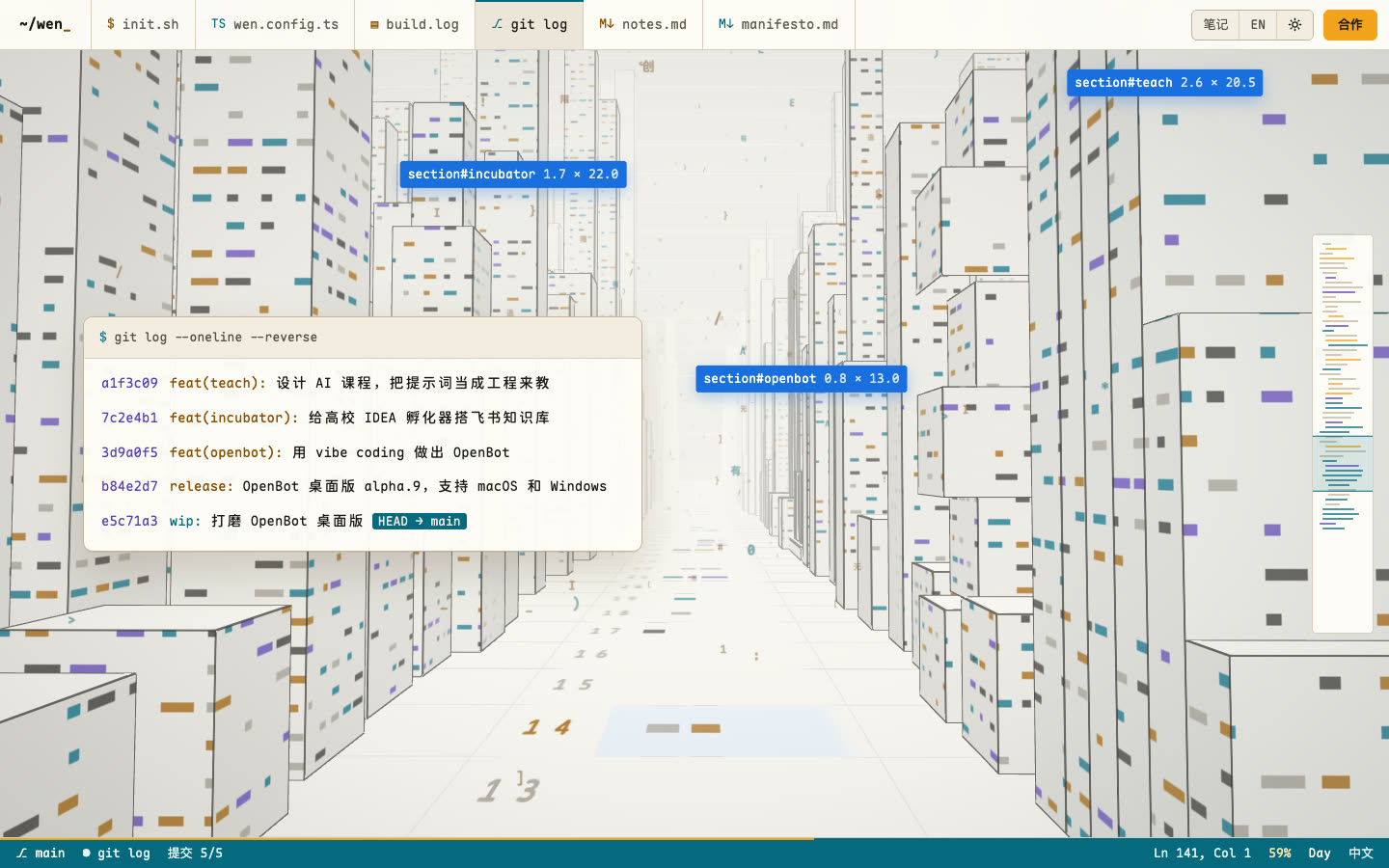Screen dimensions: 1389x868
Task: Click the feat(teach) commit message
Action: [x=360, y=383]
